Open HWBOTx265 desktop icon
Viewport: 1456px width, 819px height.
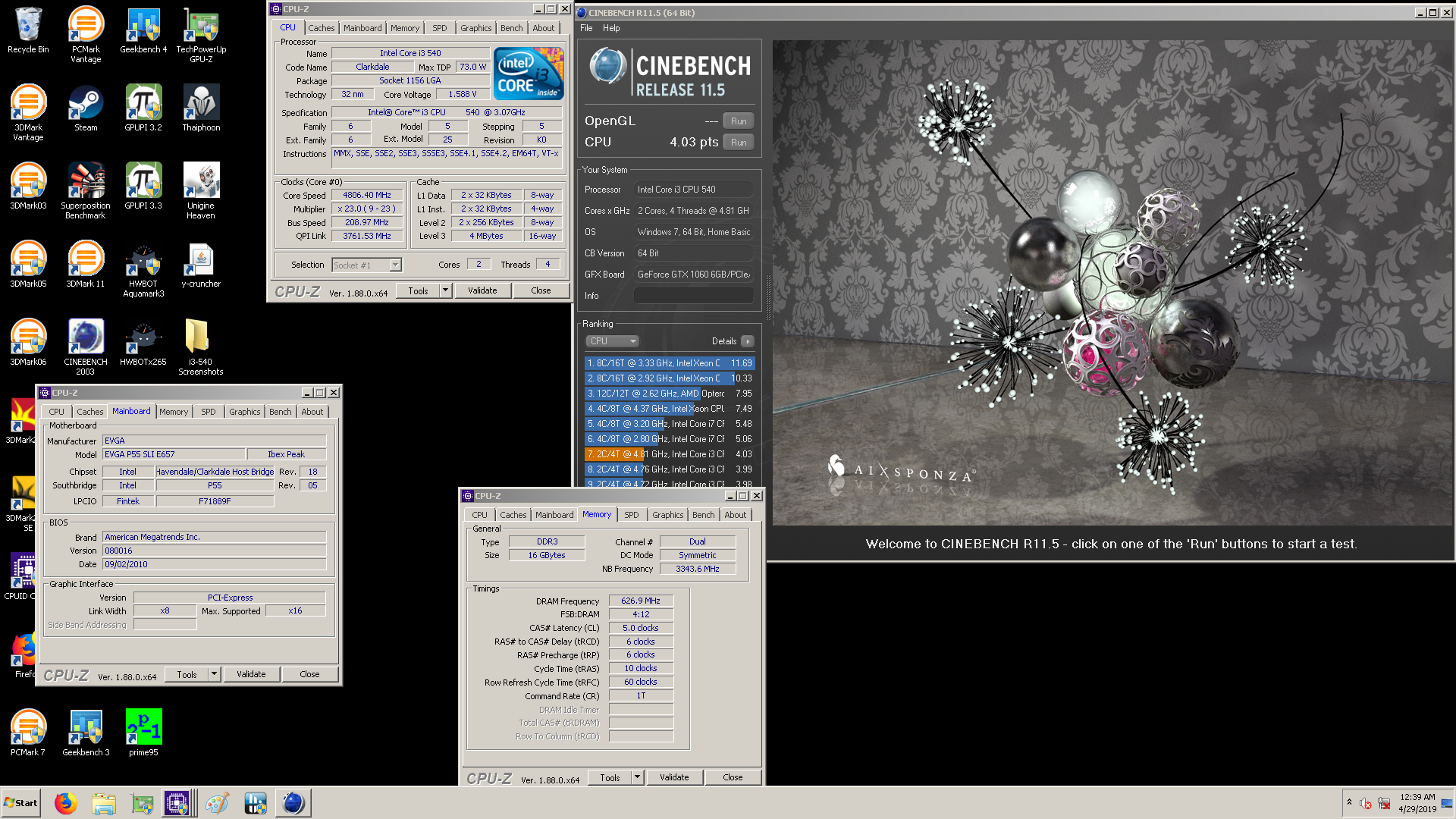tap(143, 343)
